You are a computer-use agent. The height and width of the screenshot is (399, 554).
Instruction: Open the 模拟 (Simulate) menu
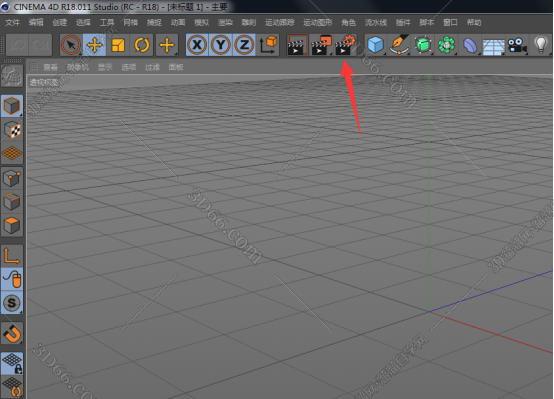click(201, 22)
